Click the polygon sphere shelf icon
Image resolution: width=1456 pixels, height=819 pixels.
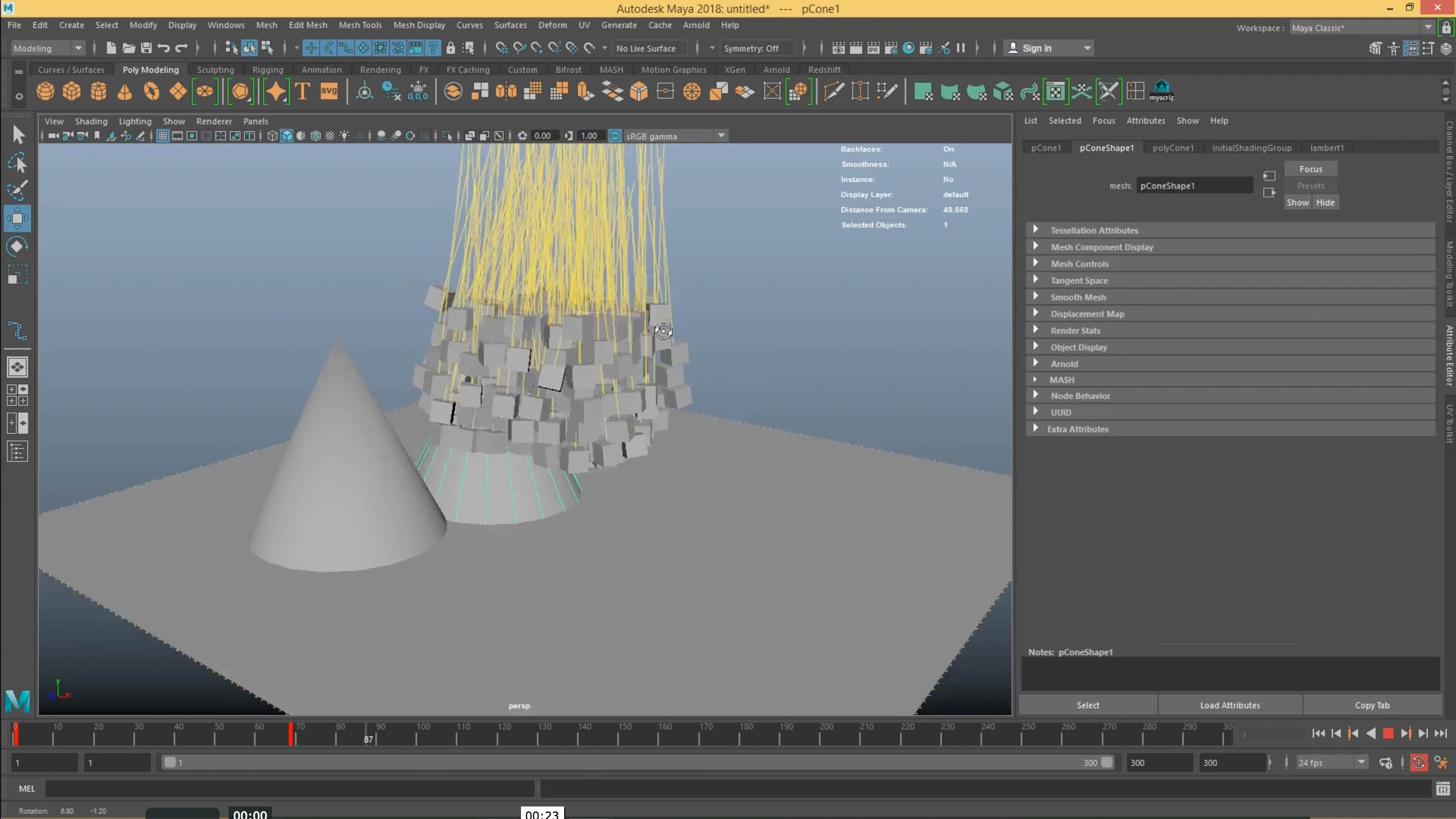coord(45,92)
